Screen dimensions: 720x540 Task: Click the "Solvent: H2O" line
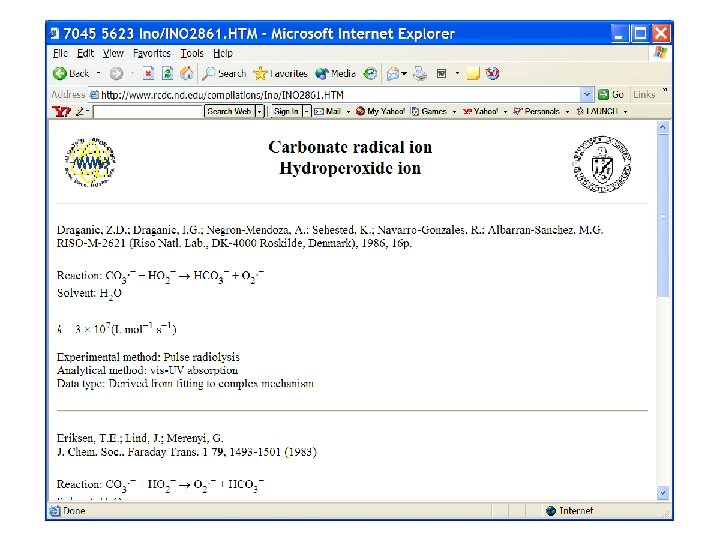point(89,293)
